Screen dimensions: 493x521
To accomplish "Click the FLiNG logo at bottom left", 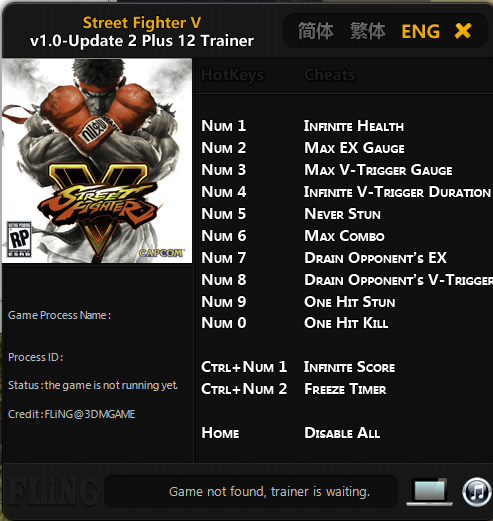I will pyautogui.click(x=52, y=492).
